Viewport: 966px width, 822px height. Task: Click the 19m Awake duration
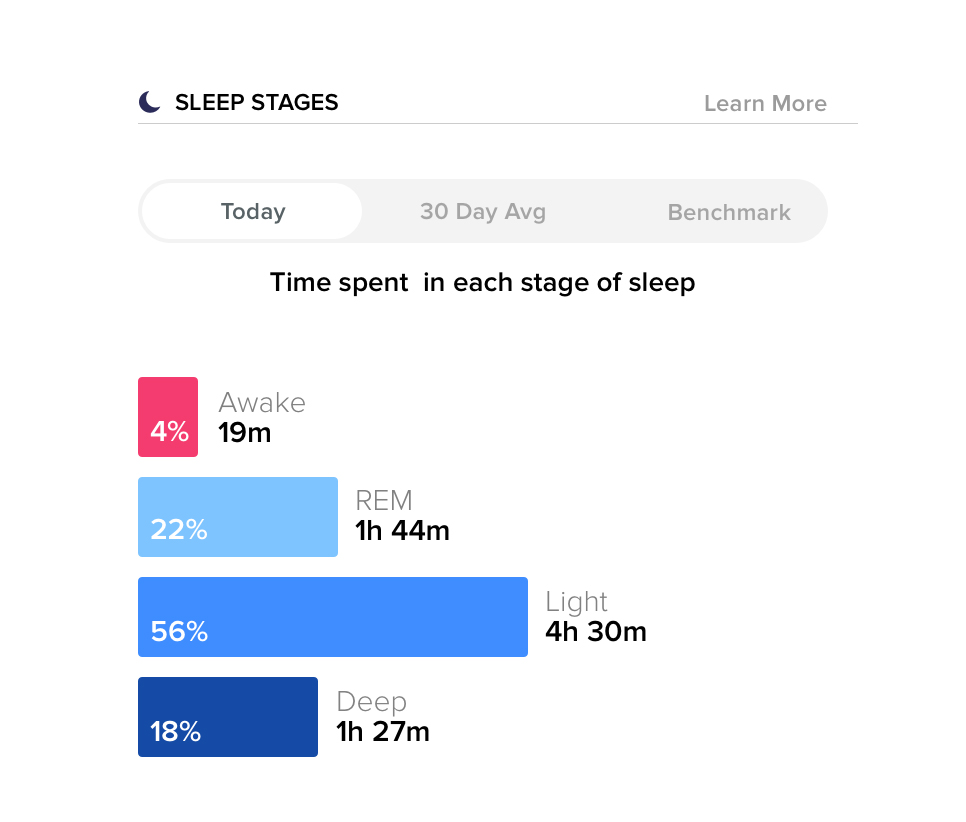click(x=245, y=433)
